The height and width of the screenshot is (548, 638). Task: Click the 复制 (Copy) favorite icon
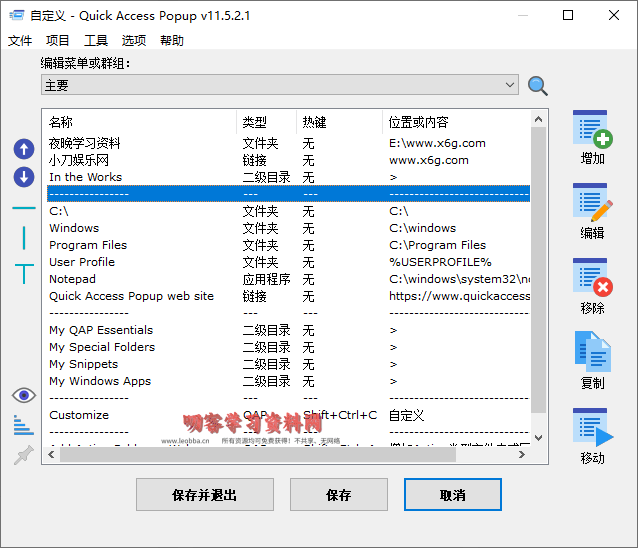[x=592, y=352]
